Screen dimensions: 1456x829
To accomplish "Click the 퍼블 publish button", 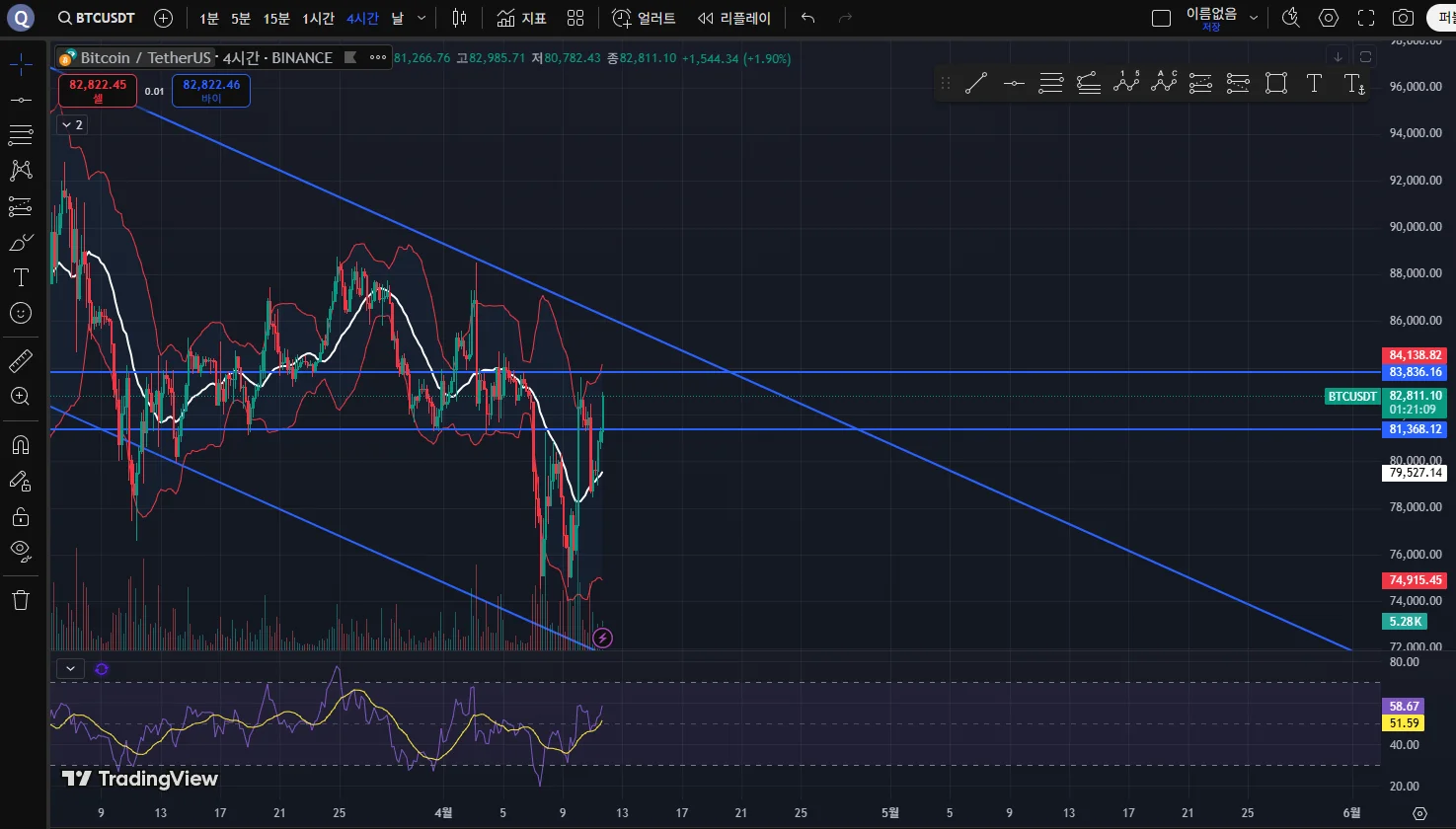I will coord(1441,18).
